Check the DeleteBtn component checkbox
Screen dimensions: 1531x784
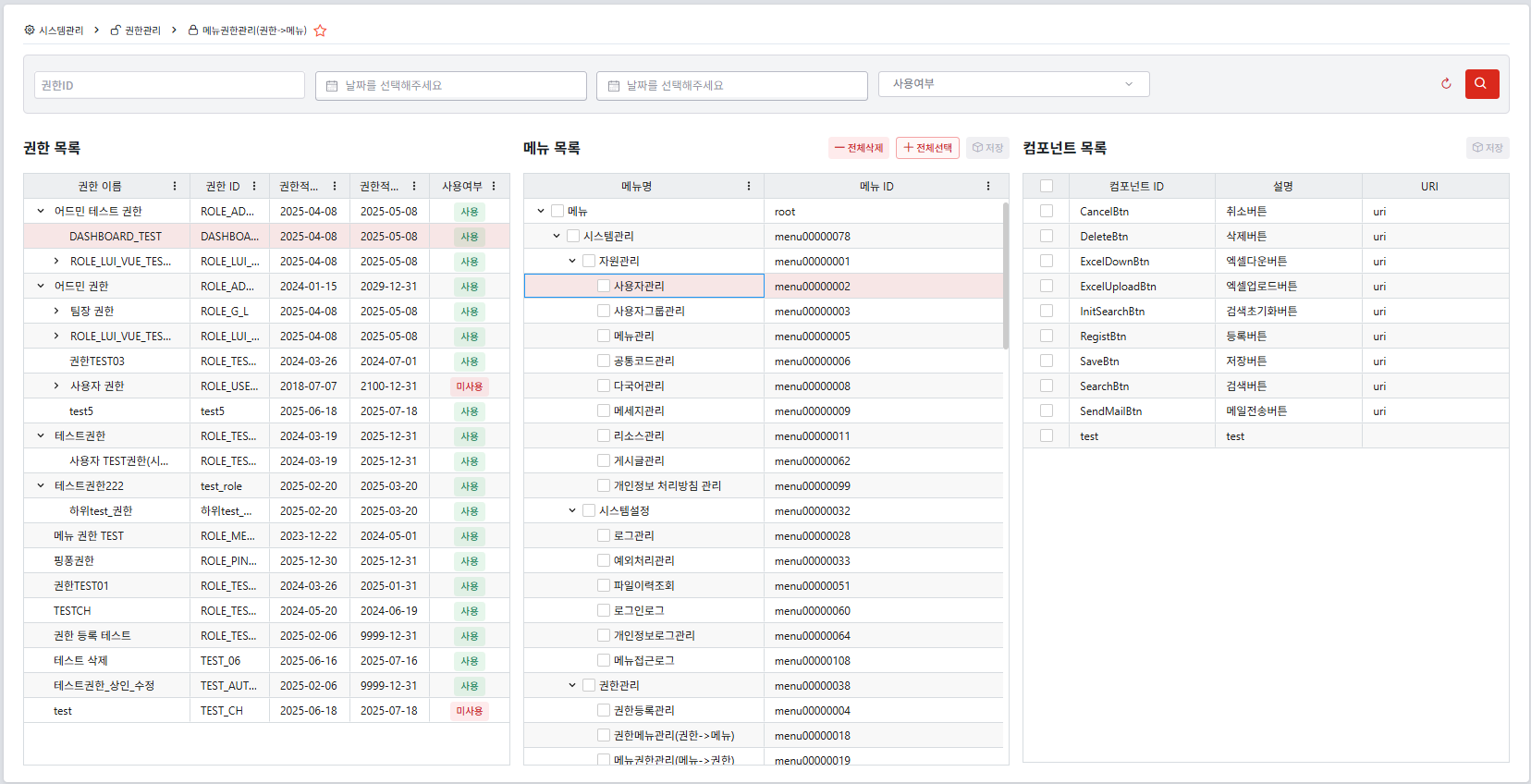click(1047, 236)
